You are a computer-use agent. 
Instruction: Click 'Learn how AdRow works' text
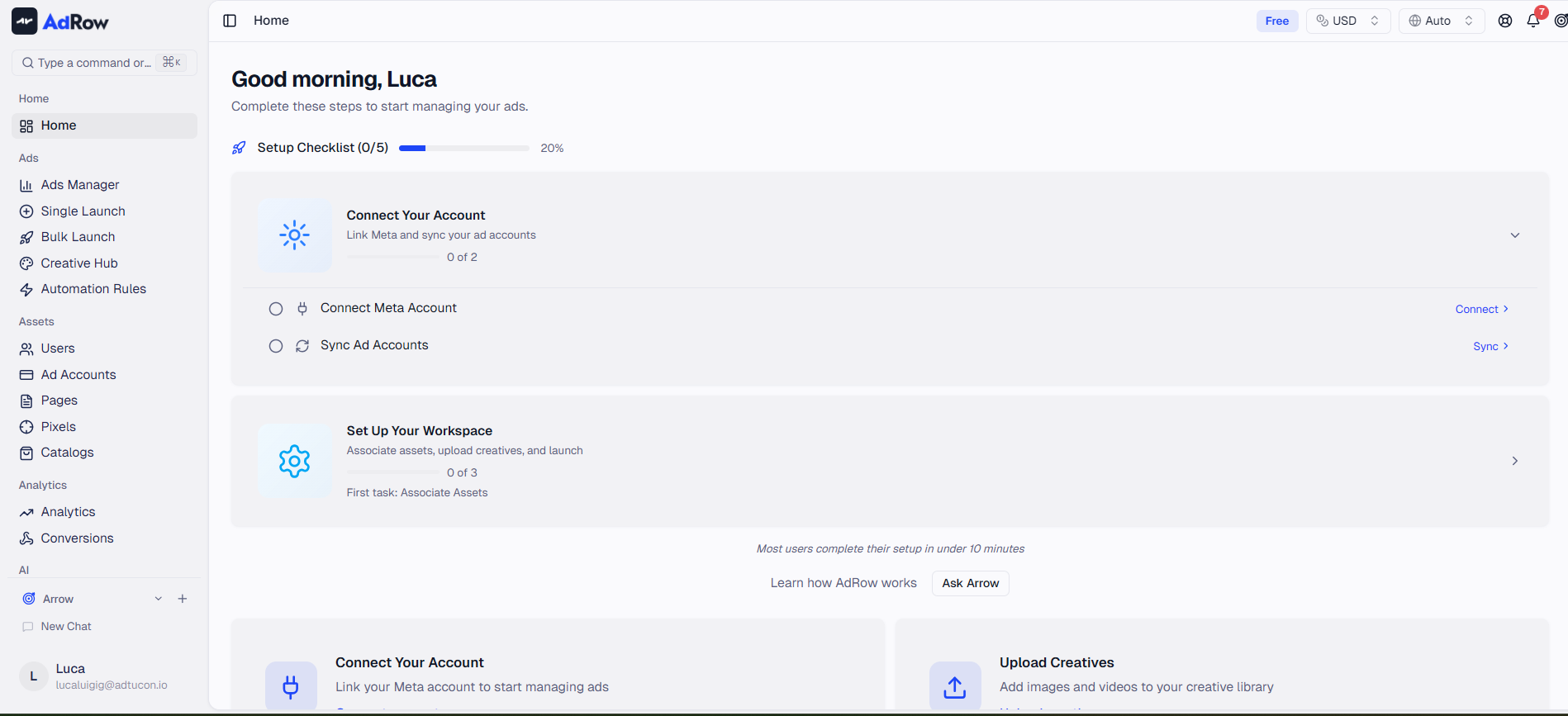(843, 583)
